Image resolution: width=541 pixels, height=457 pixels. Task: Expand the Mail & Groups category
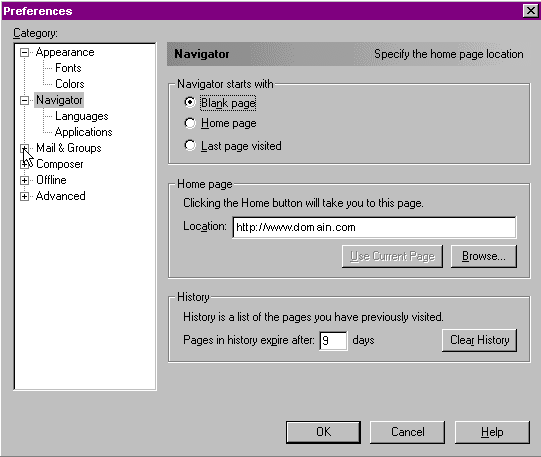point(24,148)
